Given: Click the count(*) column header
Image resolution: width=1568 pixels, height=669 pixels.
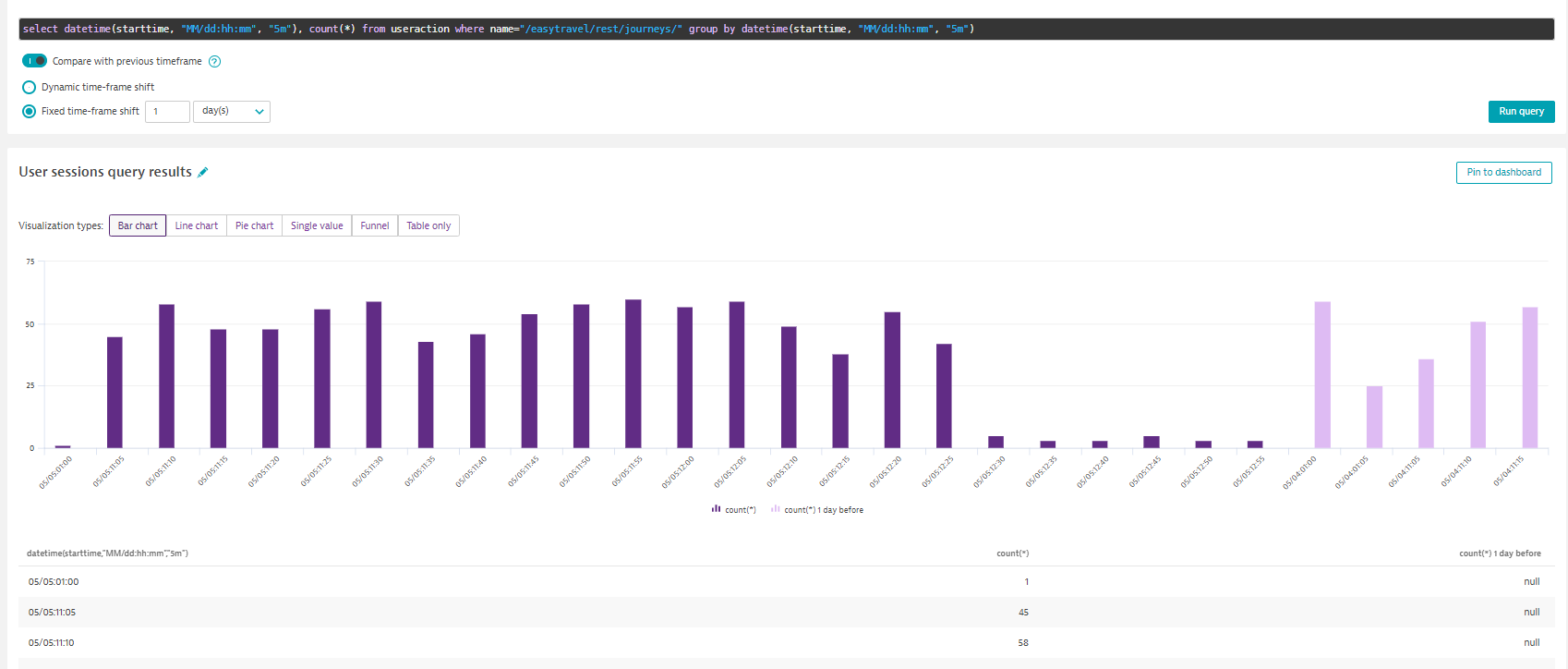Looking at the screenshot, I should [x=1012, y=553].
